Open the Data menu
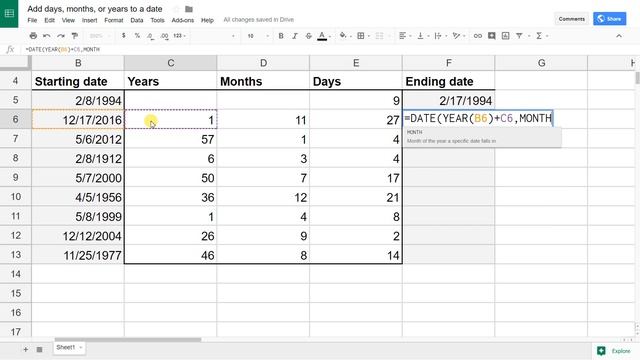 (137, 20)
